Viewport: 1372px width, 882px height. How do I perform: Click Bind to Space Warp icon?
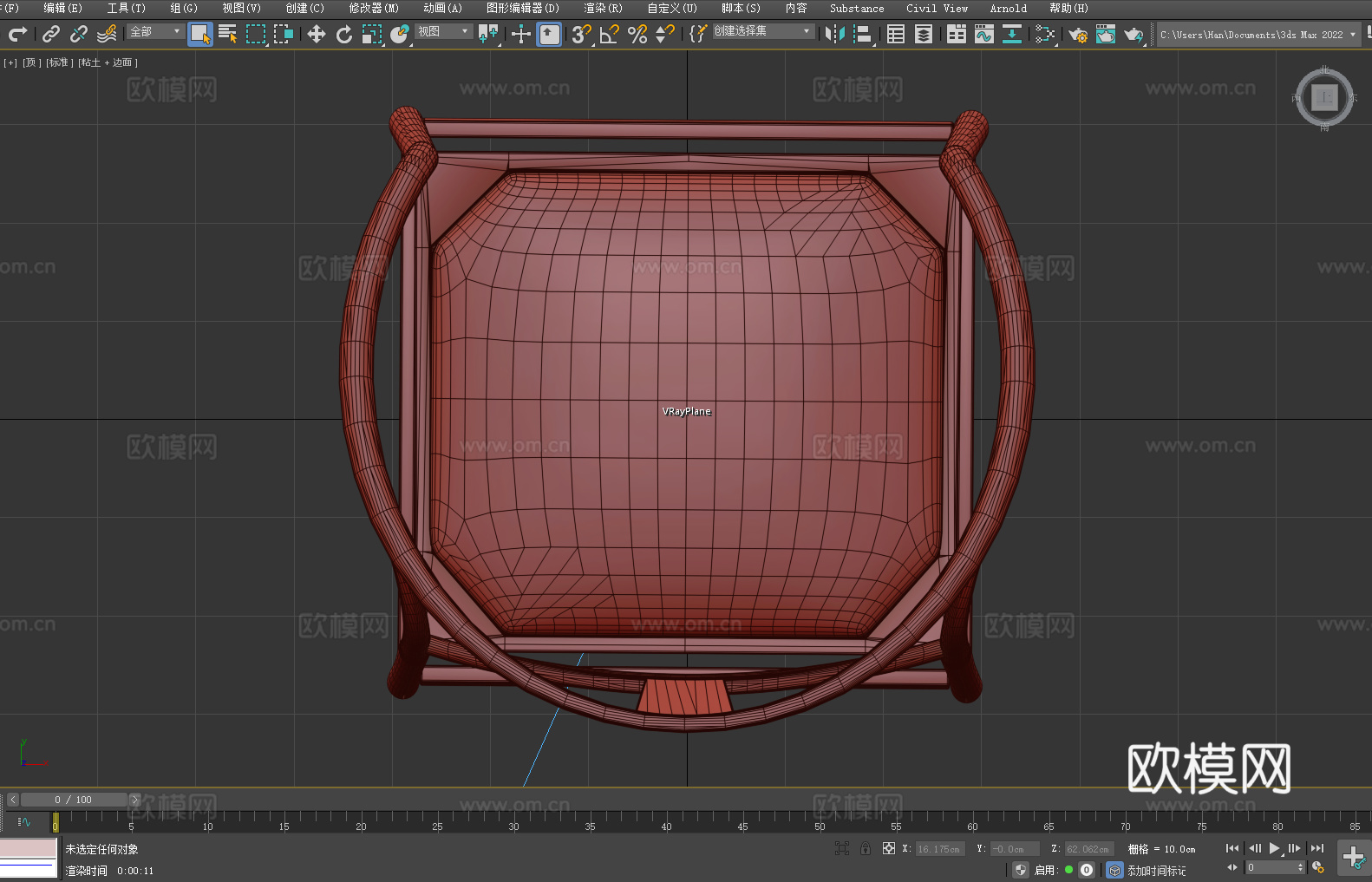107,34
